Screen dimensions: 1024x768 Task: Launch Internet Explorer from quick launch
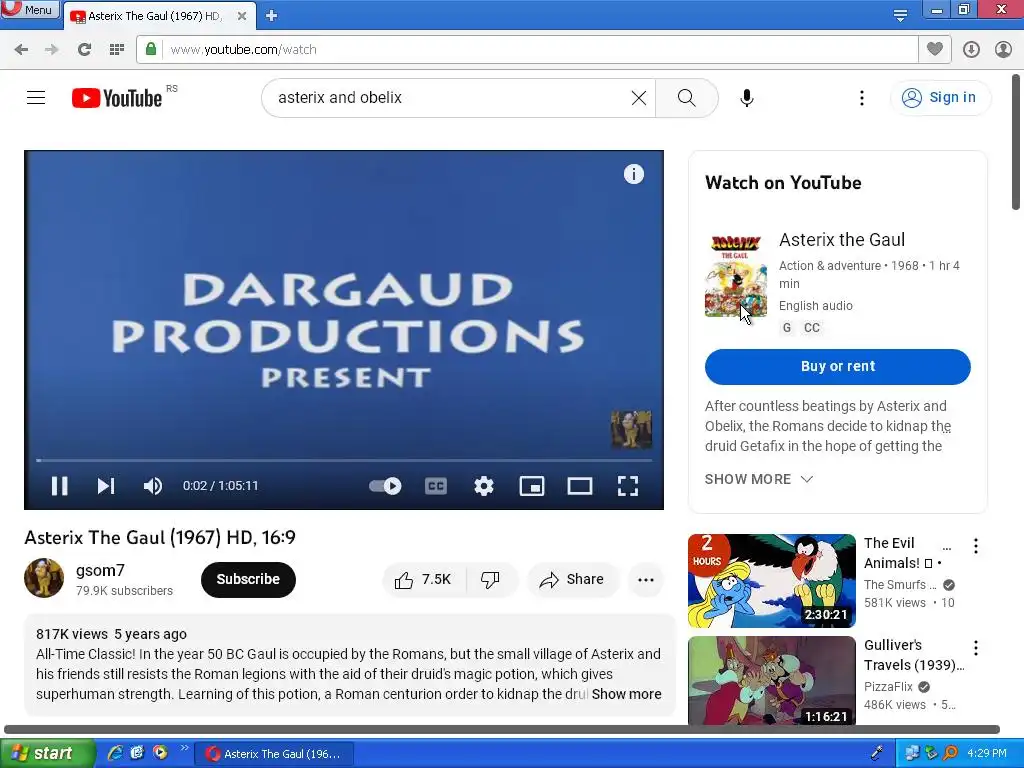[x=115, y=753]
